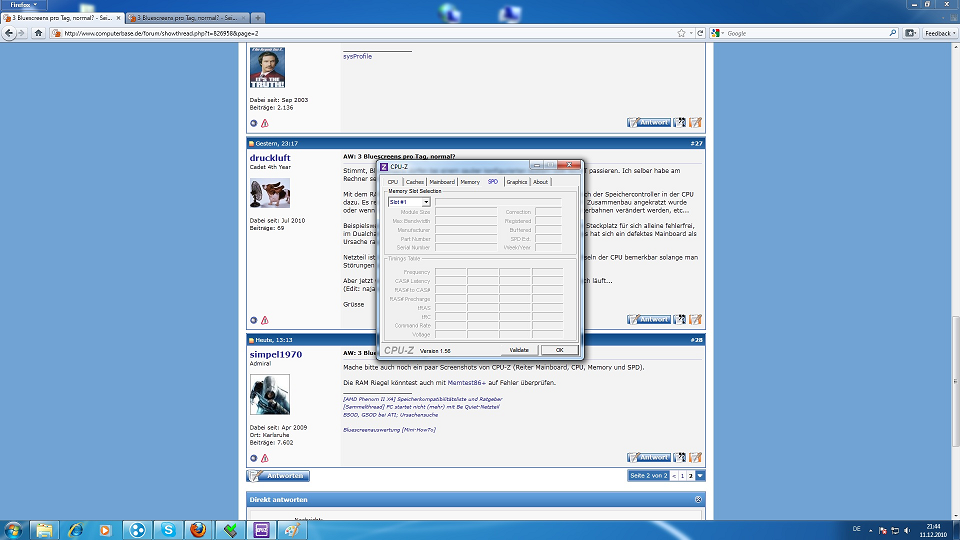The image size is (960, 540).
Task: Switch to Graphics tab in CPU-Z
Action: pyautogui.click(x=517, y=182)
